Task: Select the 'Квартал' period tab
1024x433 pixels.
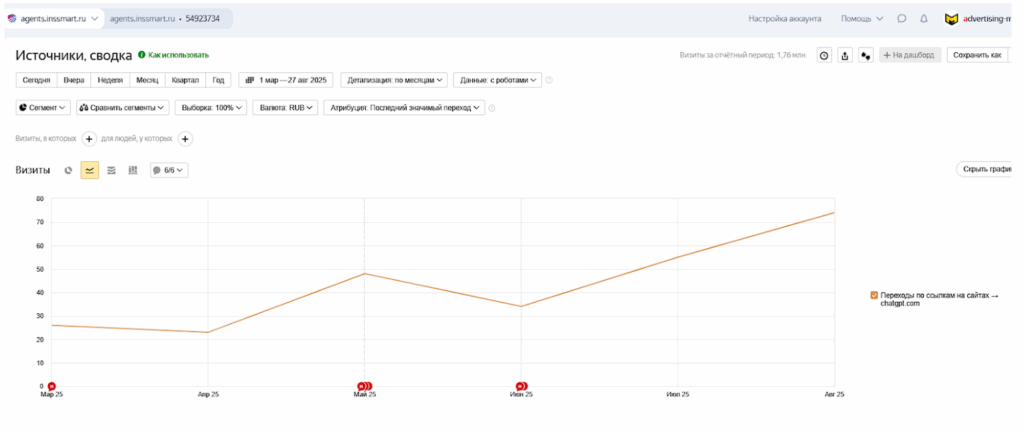Action: click(185, 80)
